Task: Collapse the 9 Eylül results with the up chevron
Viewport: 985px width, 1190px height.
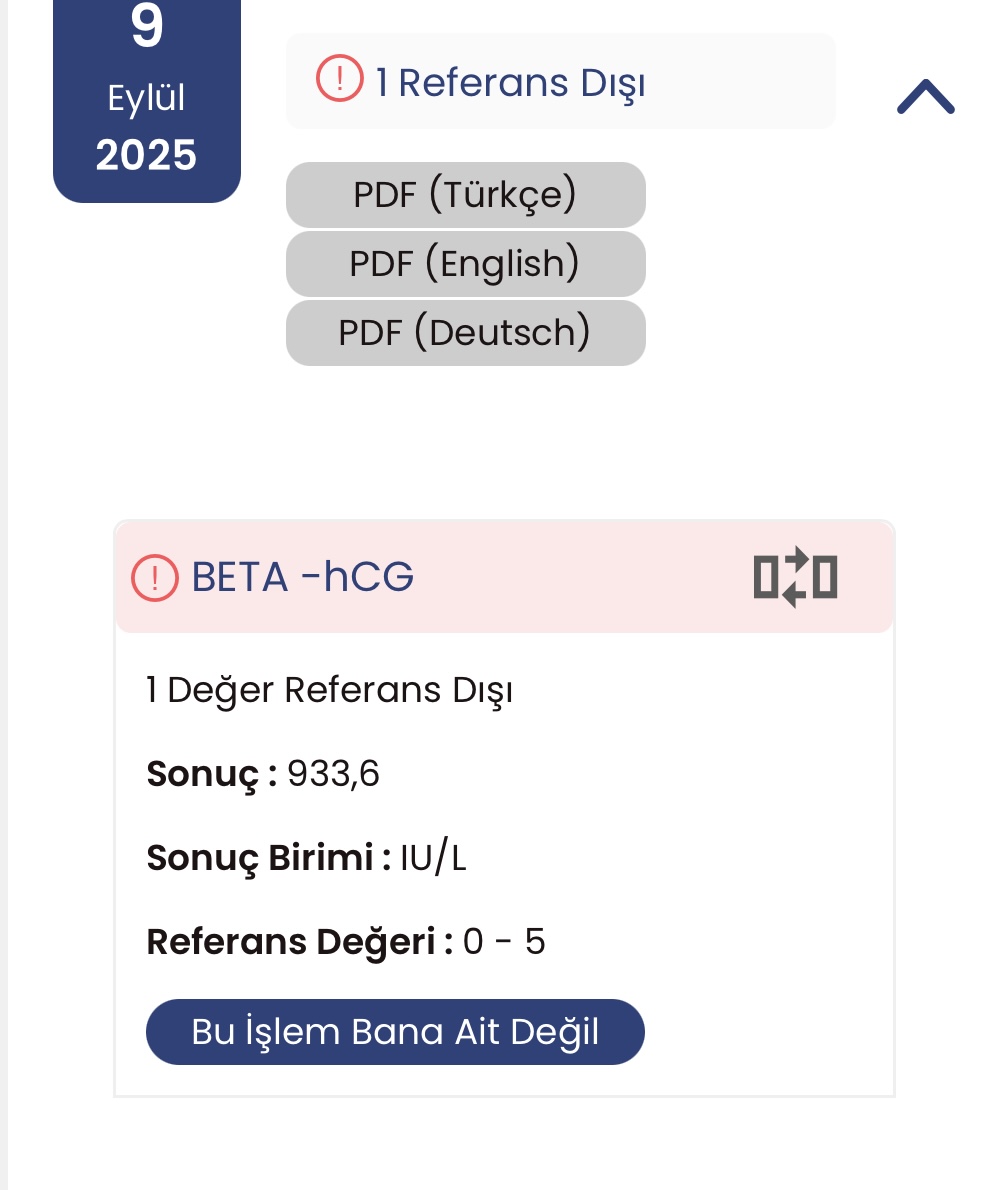Action: [x=926, y=97]
